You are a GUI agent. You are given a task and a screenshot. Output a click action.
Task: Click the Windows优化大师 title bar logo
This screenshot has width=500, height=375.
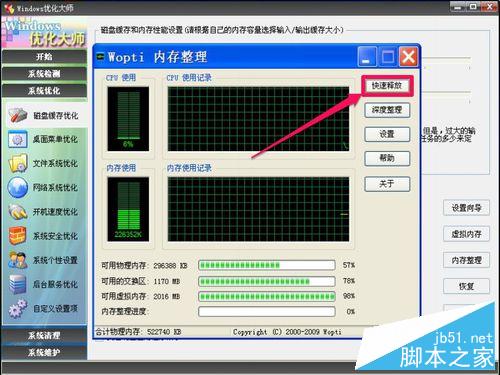pos(9,8)
